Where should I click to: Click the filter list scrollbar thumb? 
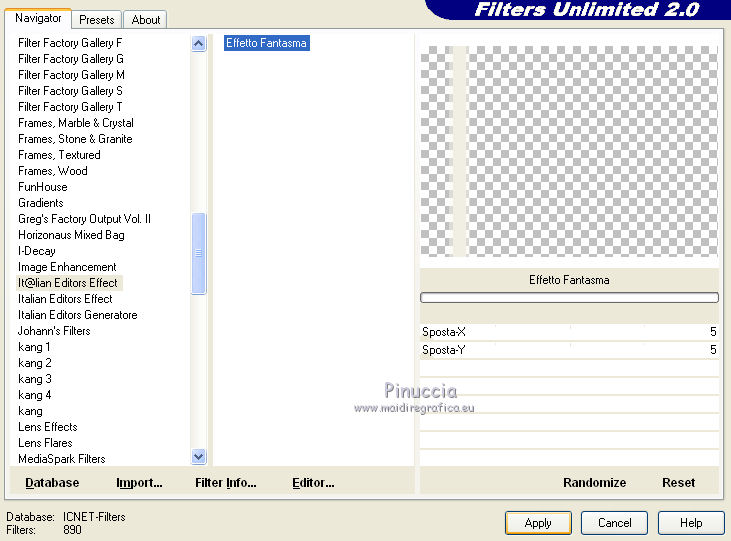[199, 253]
